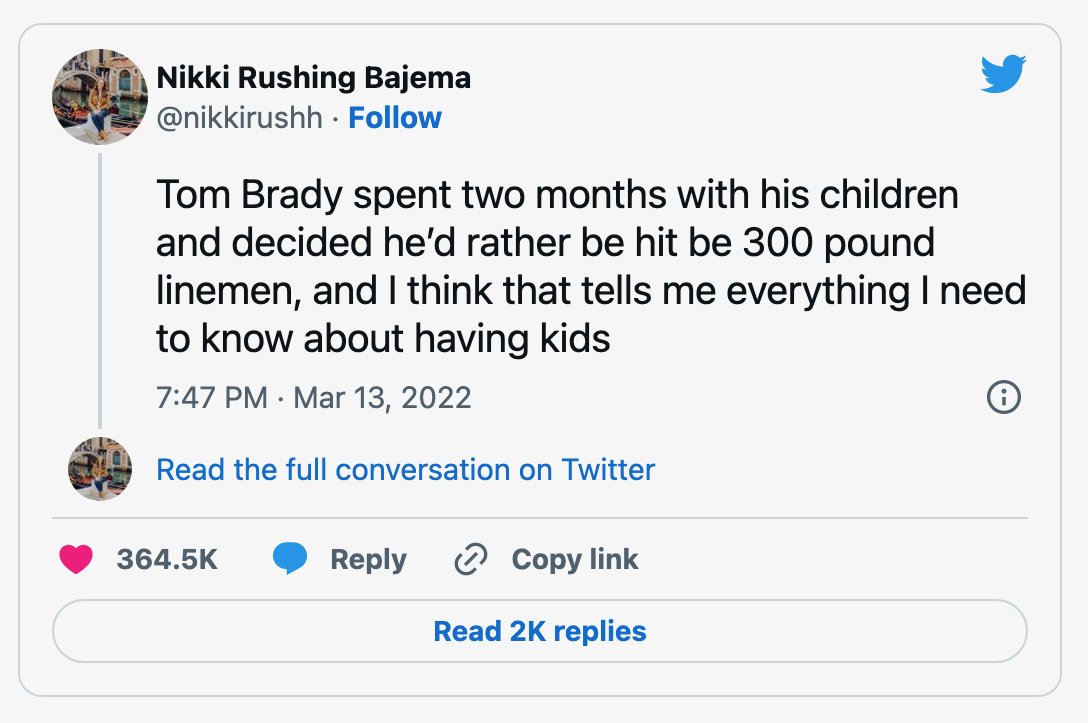Click the Twitter bird logo
Screen dimensions: 1088x723
tap(1003, 74)
